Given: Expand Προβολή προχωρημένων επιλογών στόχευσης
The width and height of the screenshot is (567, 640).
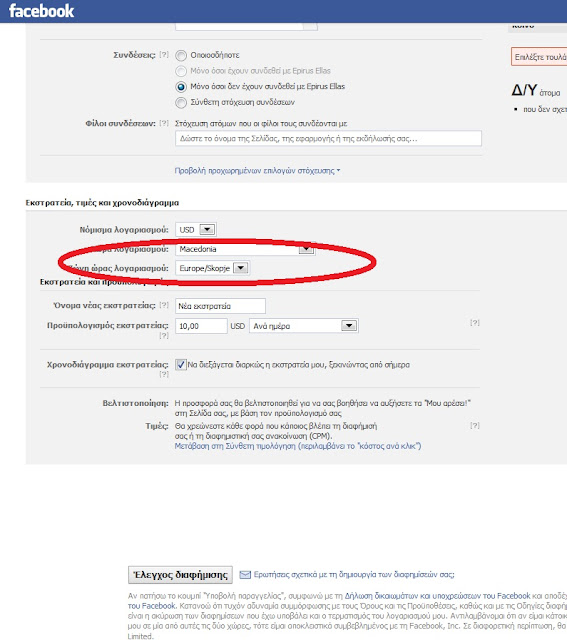Looking at the screenshot, I should click(257, 171).
